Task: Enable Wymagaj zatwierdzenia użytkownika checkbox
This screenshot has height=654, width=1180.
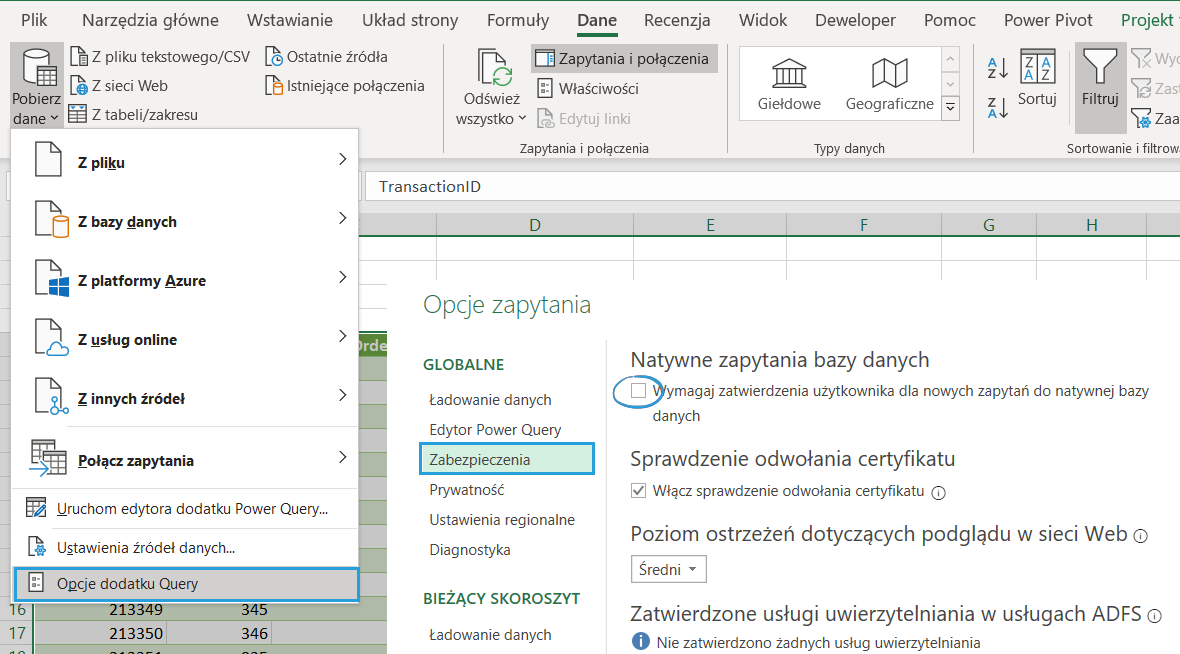Action: click(638, 391)
